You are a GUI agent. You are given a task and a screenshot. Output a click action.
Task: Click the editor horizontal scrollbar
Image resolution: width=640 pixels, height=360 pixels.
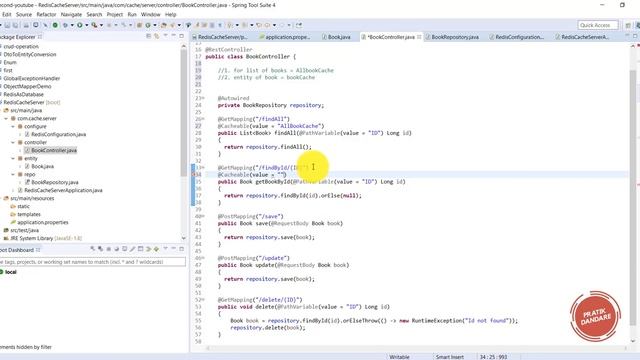pyautogui.click(x=416, y=348)
